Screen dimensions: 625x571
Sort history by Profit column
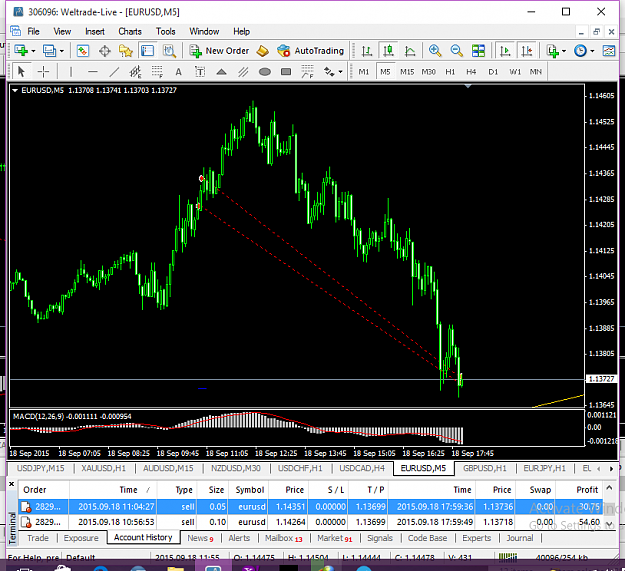click(579, 490)
